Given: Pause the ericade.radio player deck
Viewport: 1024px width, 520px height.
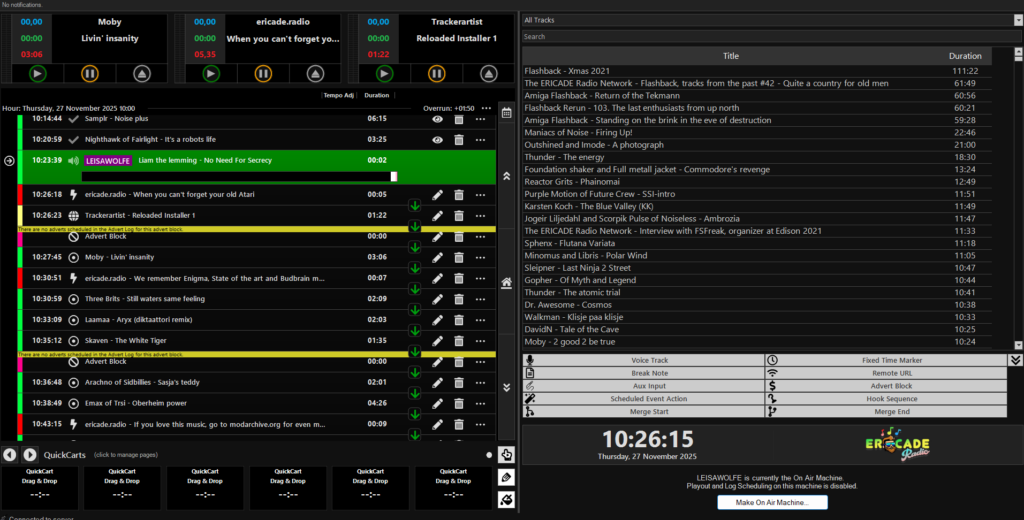Looking at the screenshot, I should pyautogui.click(x=262, y=73).
